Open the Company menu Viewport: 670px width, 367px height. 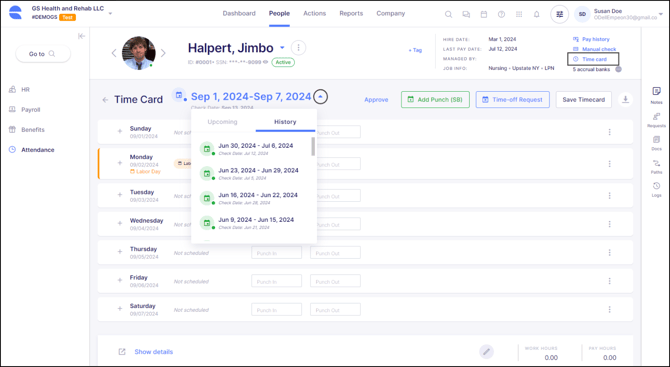coord(391,13)
